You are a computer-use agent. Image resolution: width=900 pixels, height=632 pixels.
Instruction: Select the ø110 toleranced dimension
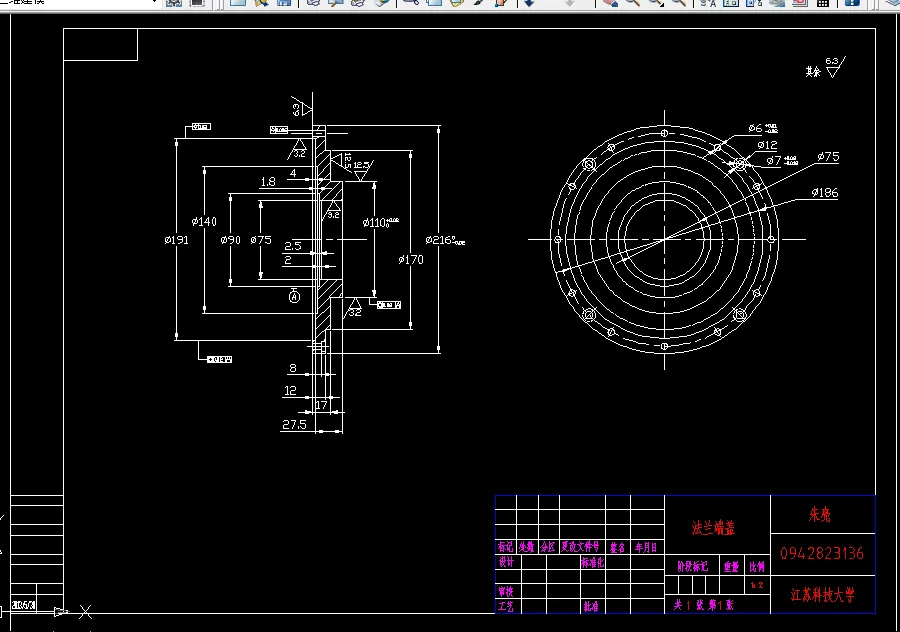click(381, 223)
